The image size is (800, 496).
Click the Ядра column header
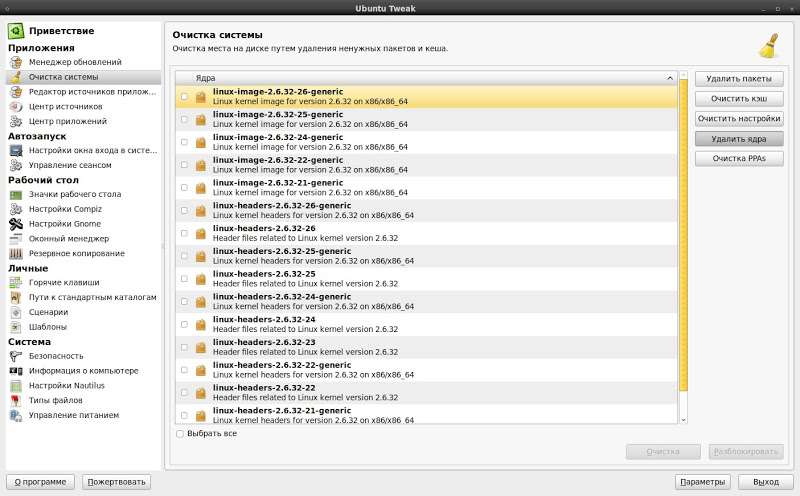click(427, 78)
